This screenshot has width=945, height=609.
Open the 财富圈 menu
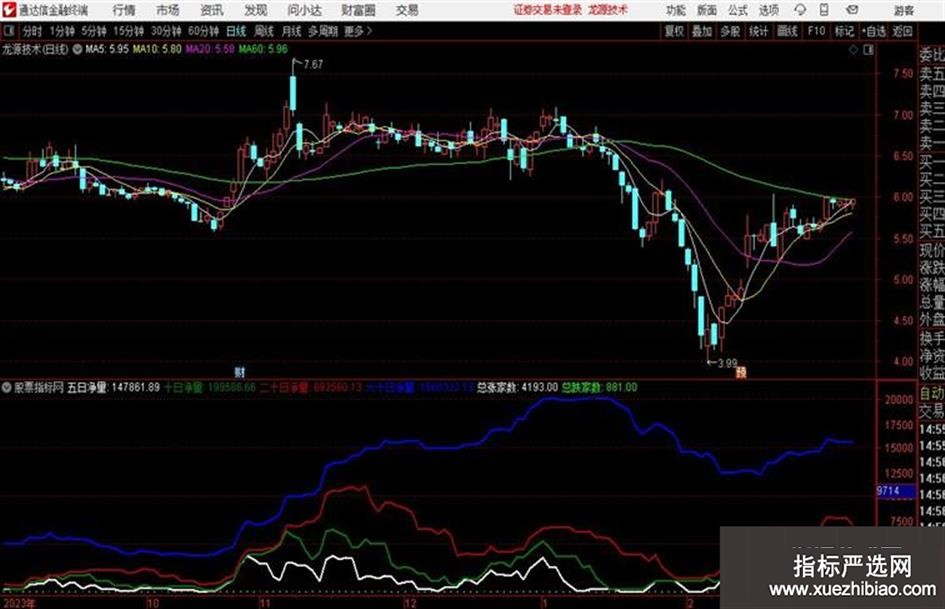pos(358,10)
